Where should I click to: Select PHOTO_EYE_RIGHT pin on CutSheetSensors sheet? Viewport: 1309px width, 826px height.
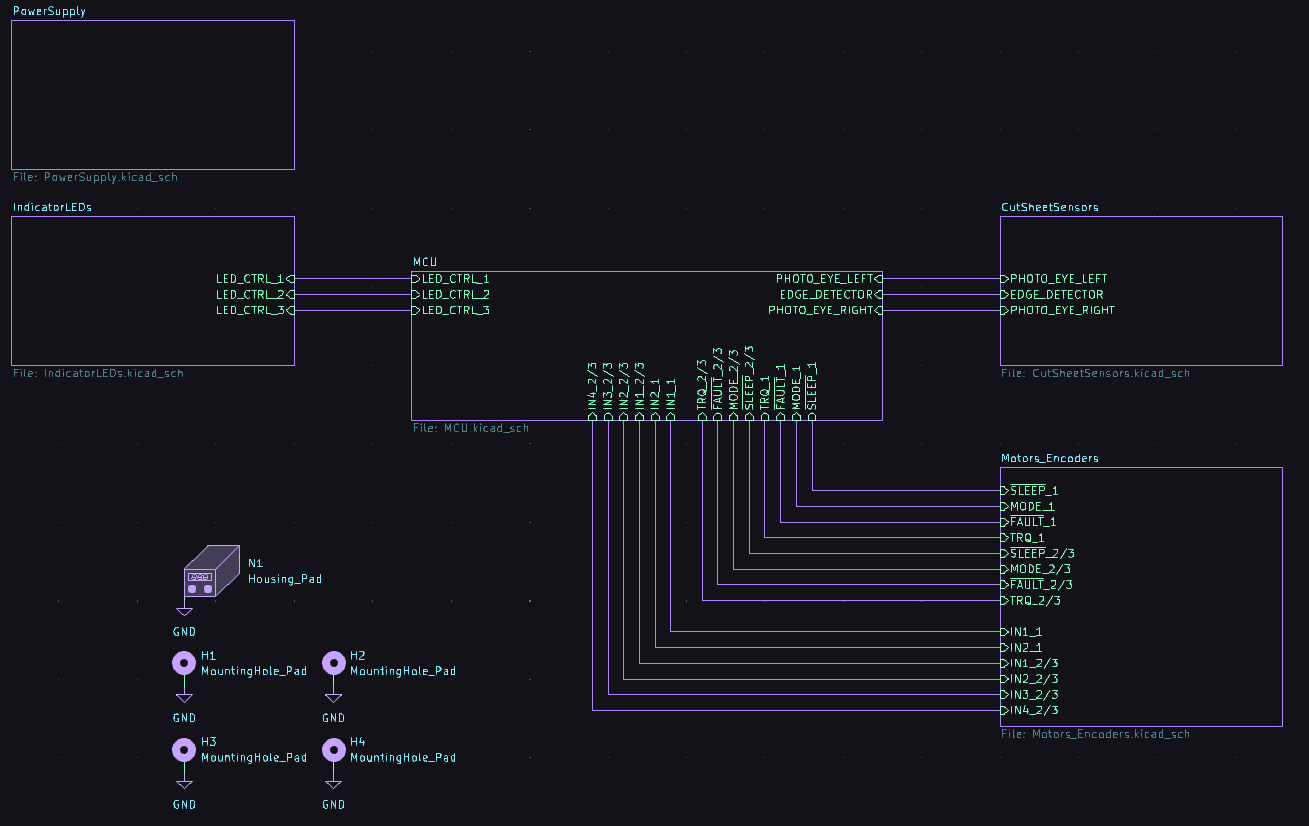(1058, 310)
